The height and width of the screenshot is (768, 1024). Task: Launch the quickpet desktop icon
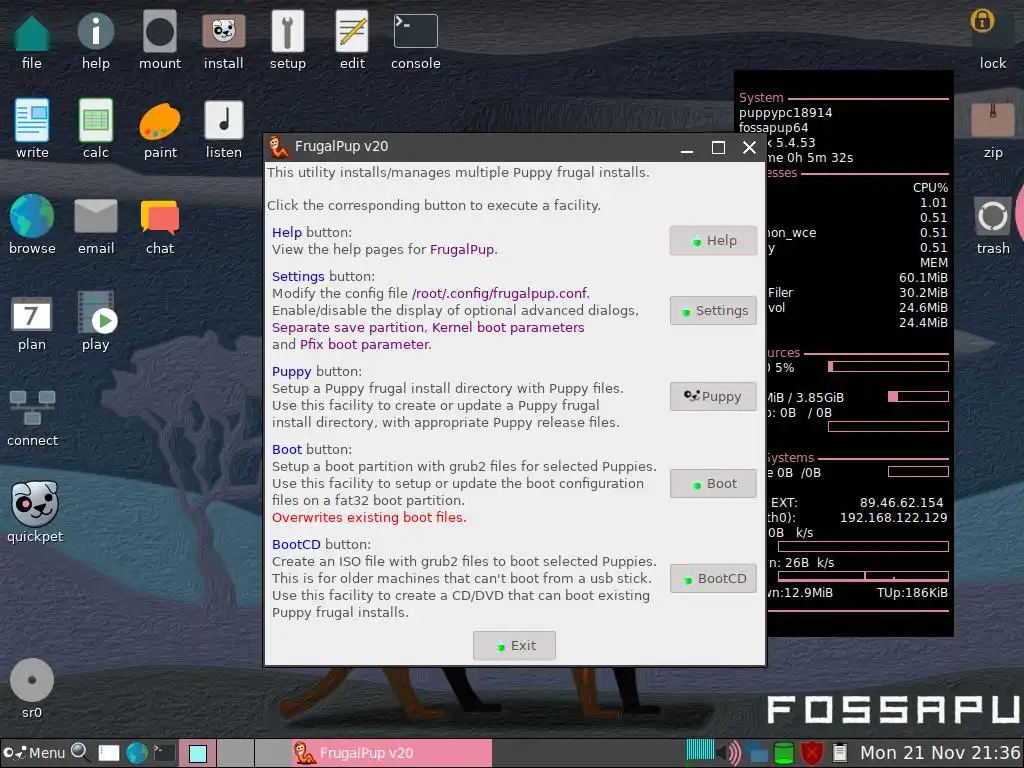pos(35,504)
